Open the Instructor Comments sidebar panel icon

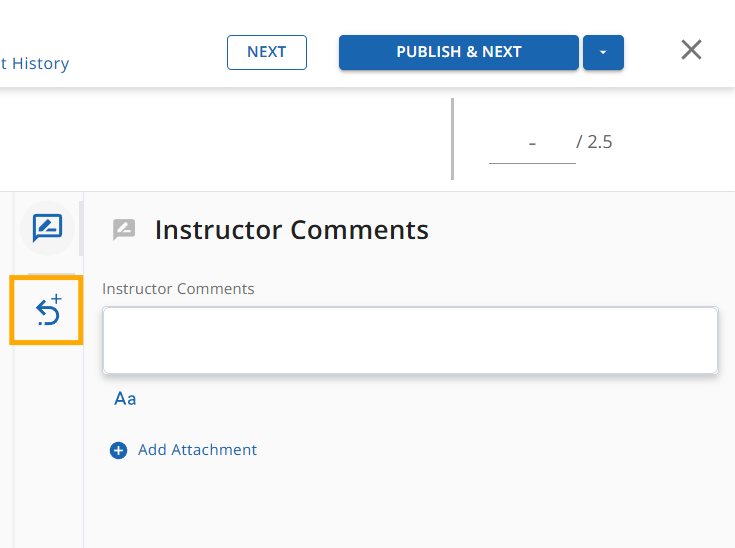[x=47, y=228]
